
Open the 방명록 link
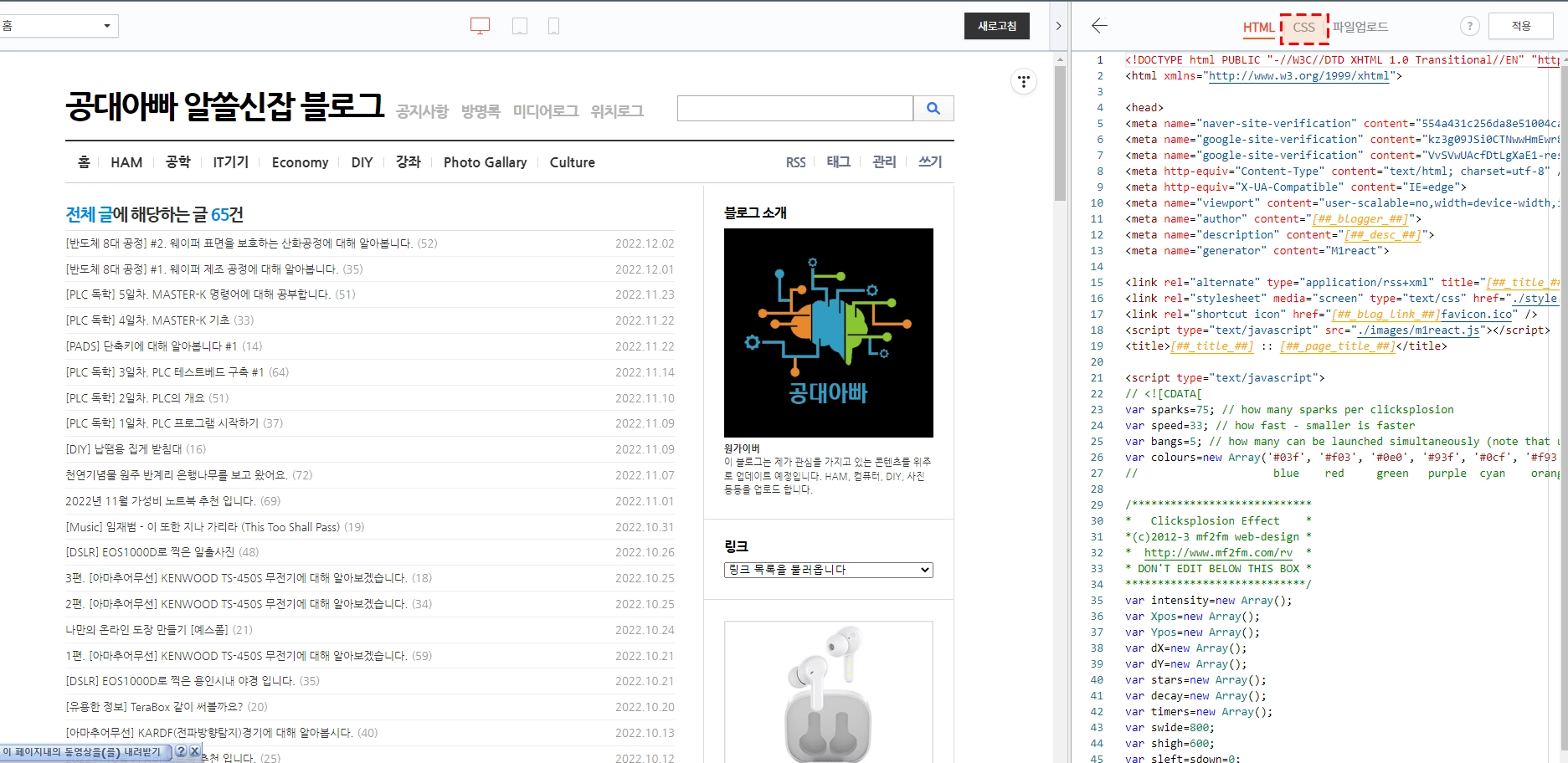pos(481,111)
